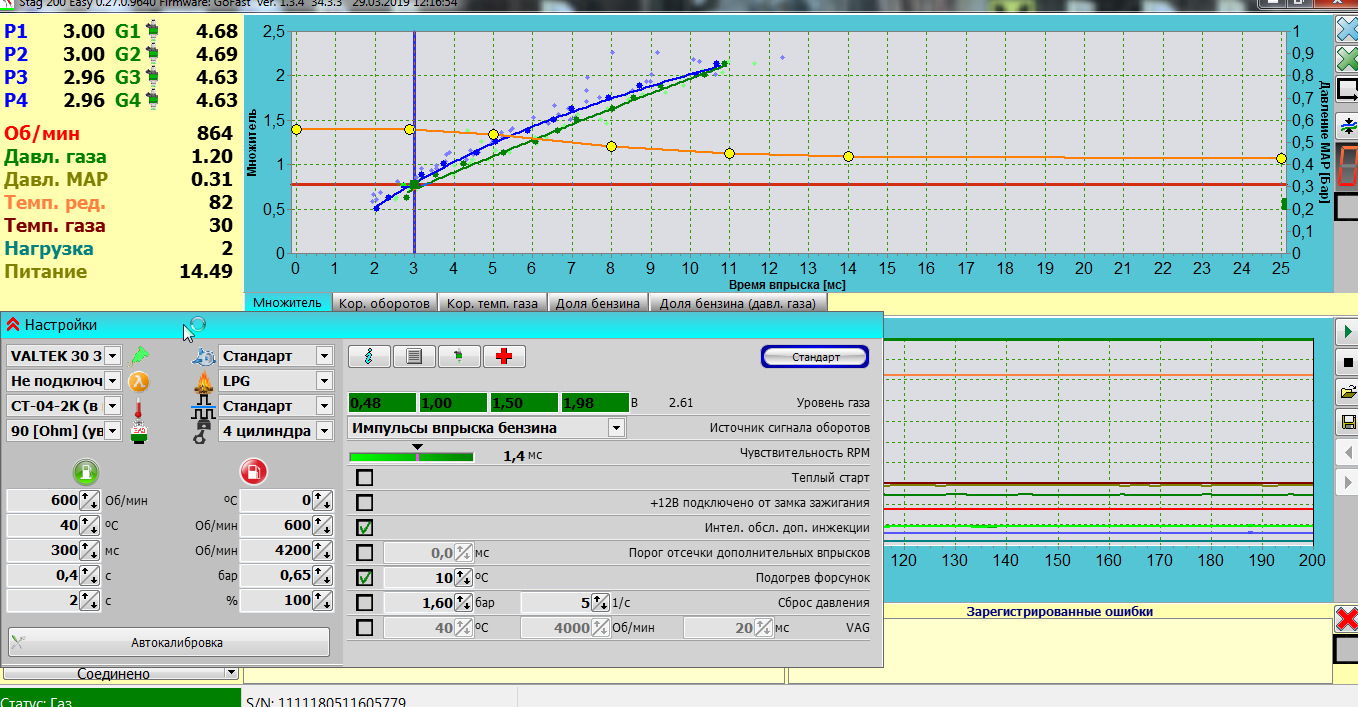Image resolution: width=1358 pixels, height=707 pixels.
Task: Open the Доля бензина (давл. газа) tab
Action: [x=737, y=303]
